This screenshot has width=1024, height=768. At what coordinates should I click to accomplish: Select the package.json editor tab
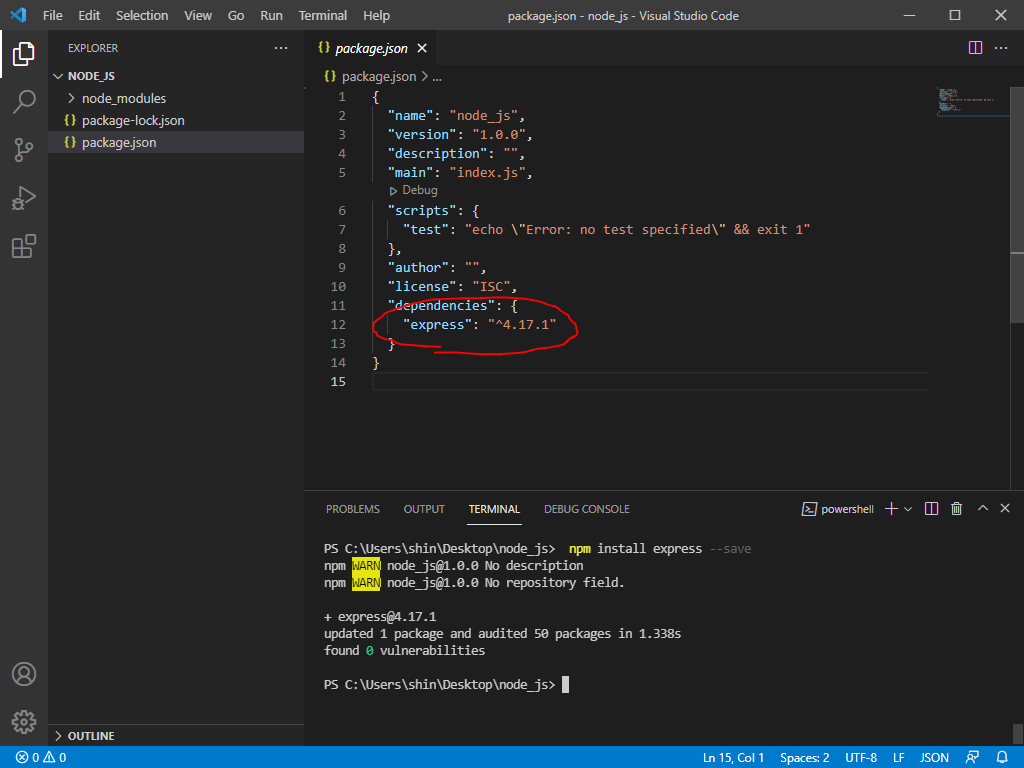pos(371,48)
